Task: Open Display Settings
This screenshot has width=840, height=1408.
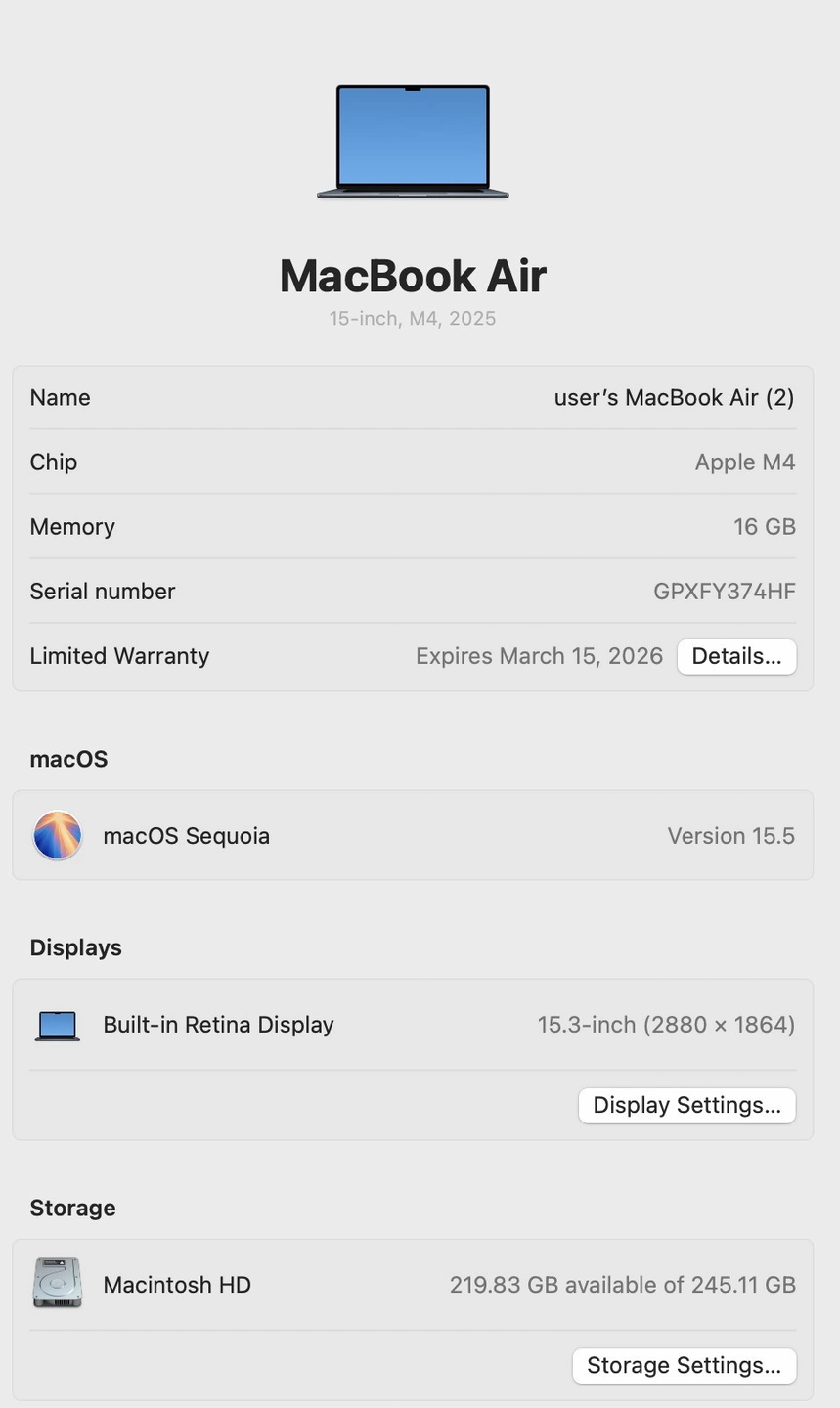Action: point(686,1105)
